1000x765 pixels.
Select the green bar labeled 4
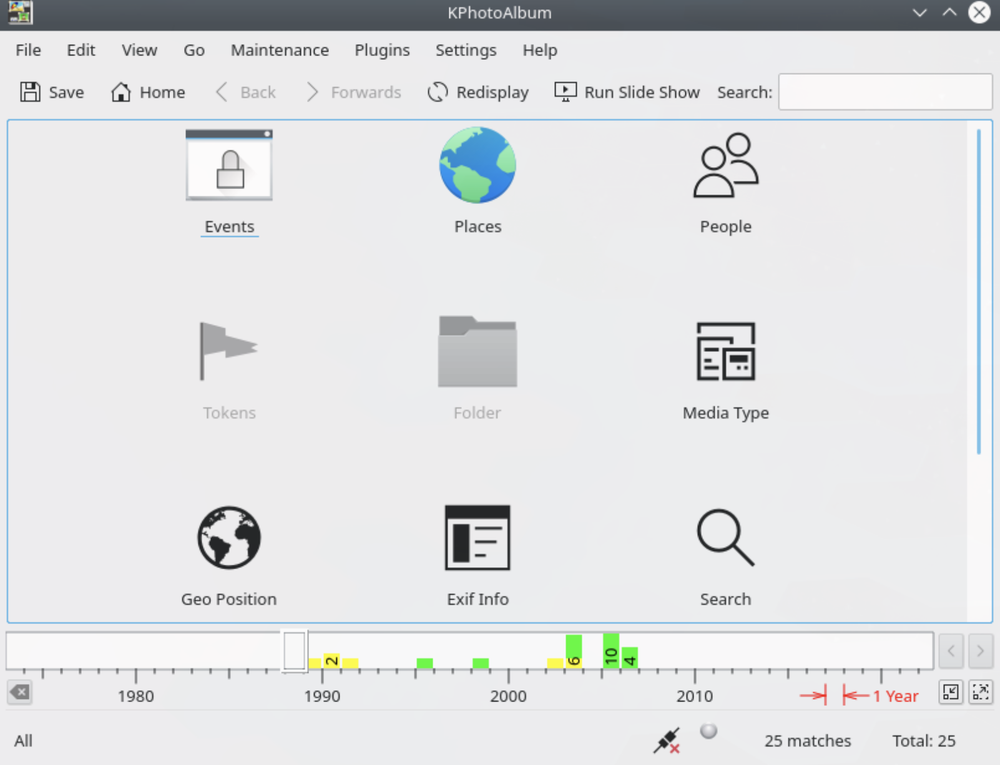(x=629, y=658)
